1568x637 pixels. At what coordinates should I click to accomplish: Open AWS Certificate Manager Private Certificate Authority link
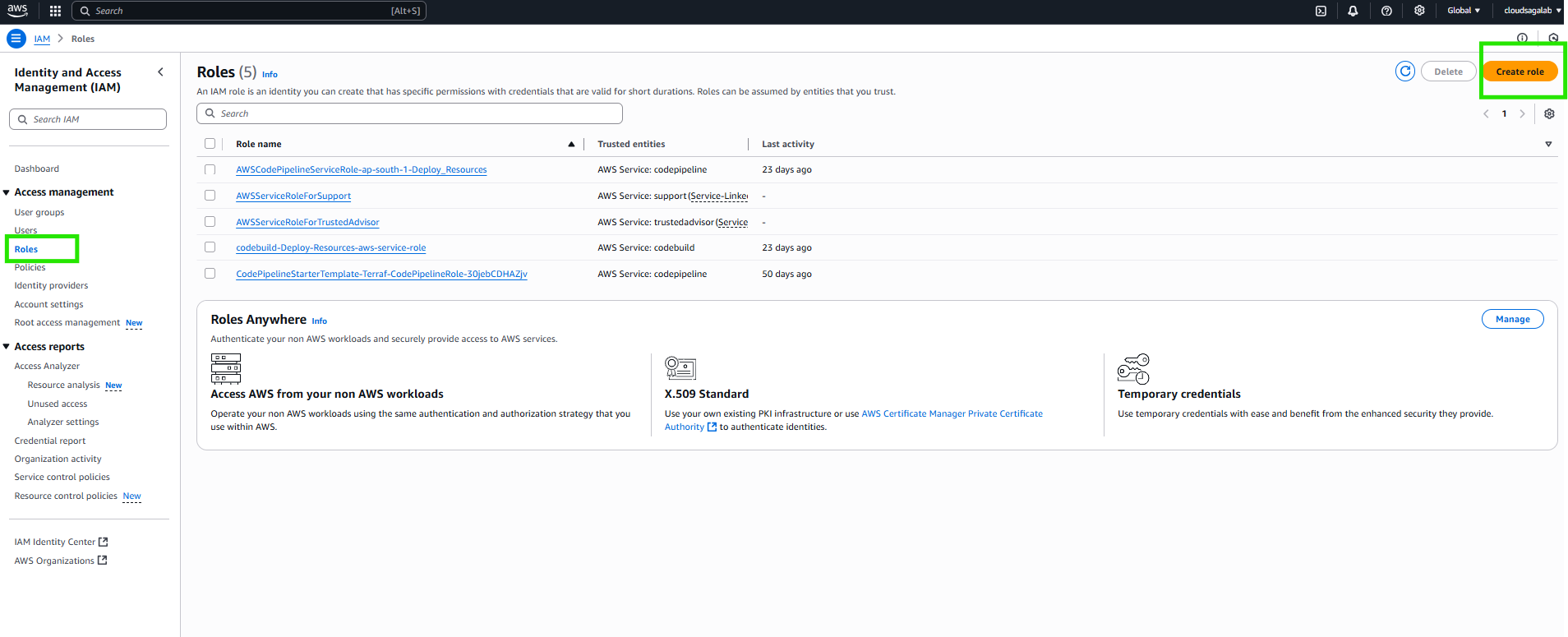click(952, 413)
